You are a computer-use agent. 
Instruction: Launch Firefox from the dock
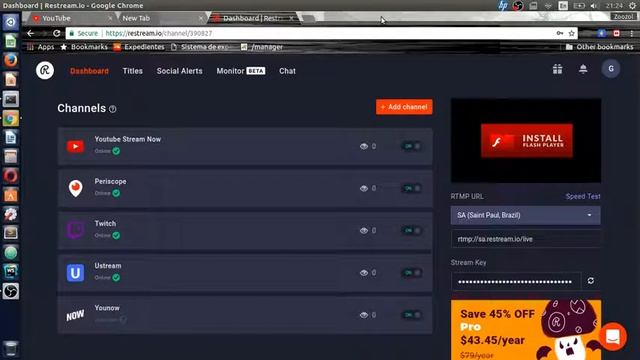click(11, 60)
